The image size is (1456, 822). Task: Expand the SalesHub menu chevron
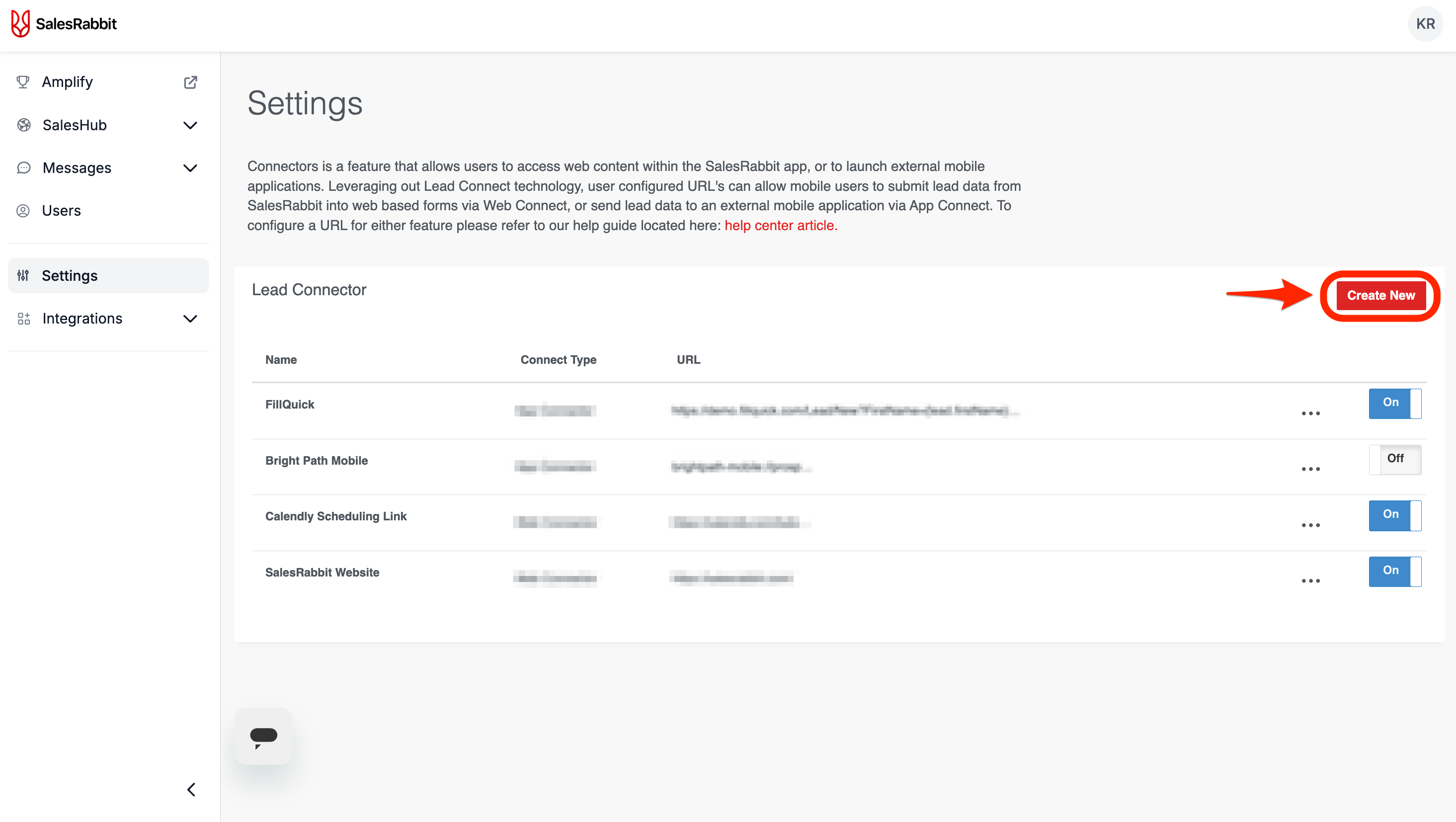pyautogui.click(x=190, y=125)
